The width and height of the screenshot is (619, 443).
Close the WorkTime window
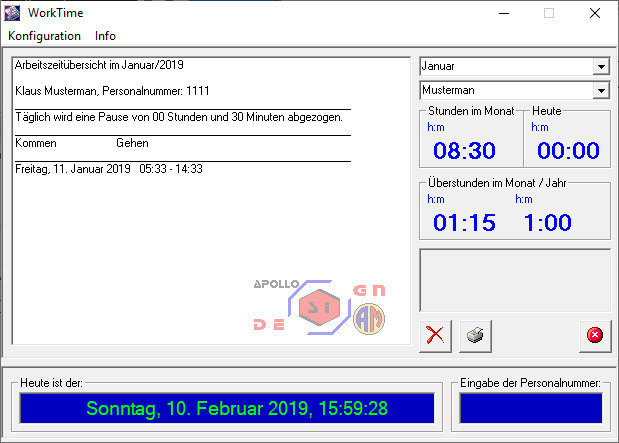[595, 13]
